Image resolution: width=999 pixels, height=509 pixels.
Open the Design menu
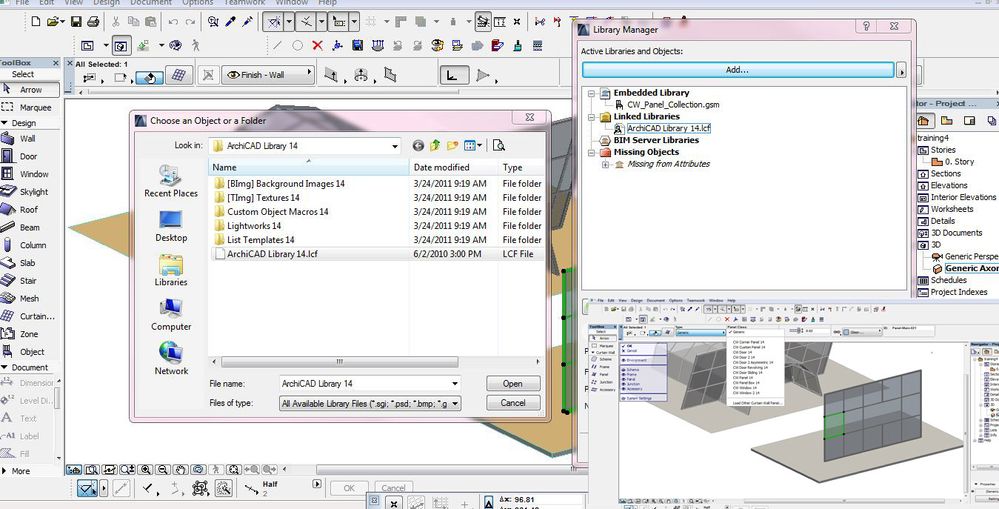click(x=106, y=3)
